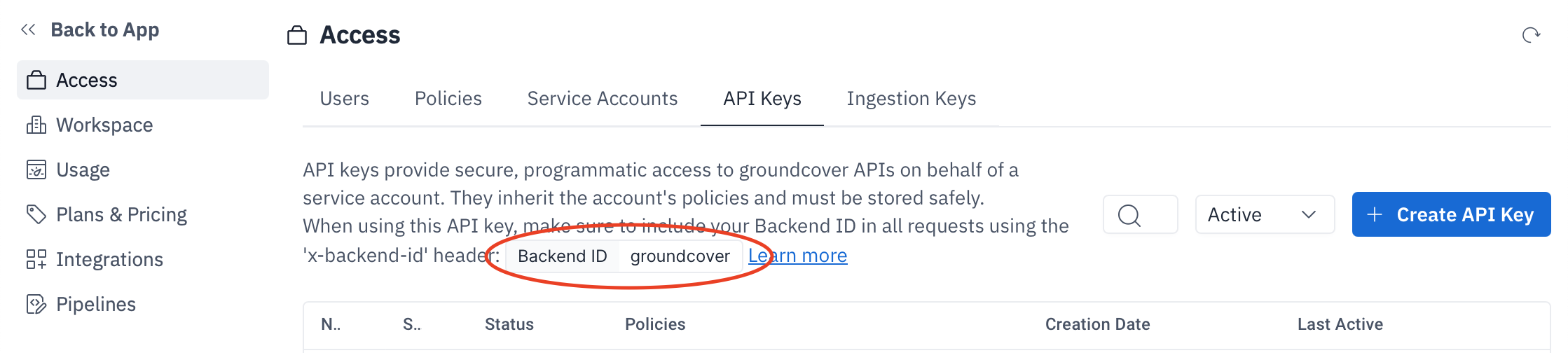Click the Usage chart icon

pos(36,170)
